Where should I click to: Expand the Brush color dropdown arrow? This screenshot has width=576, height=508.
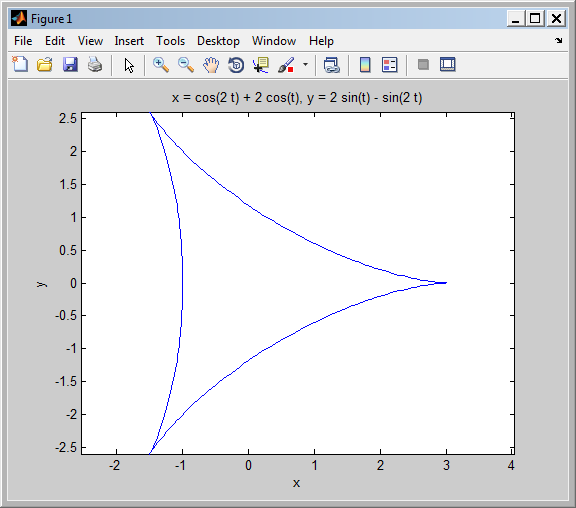305,65
